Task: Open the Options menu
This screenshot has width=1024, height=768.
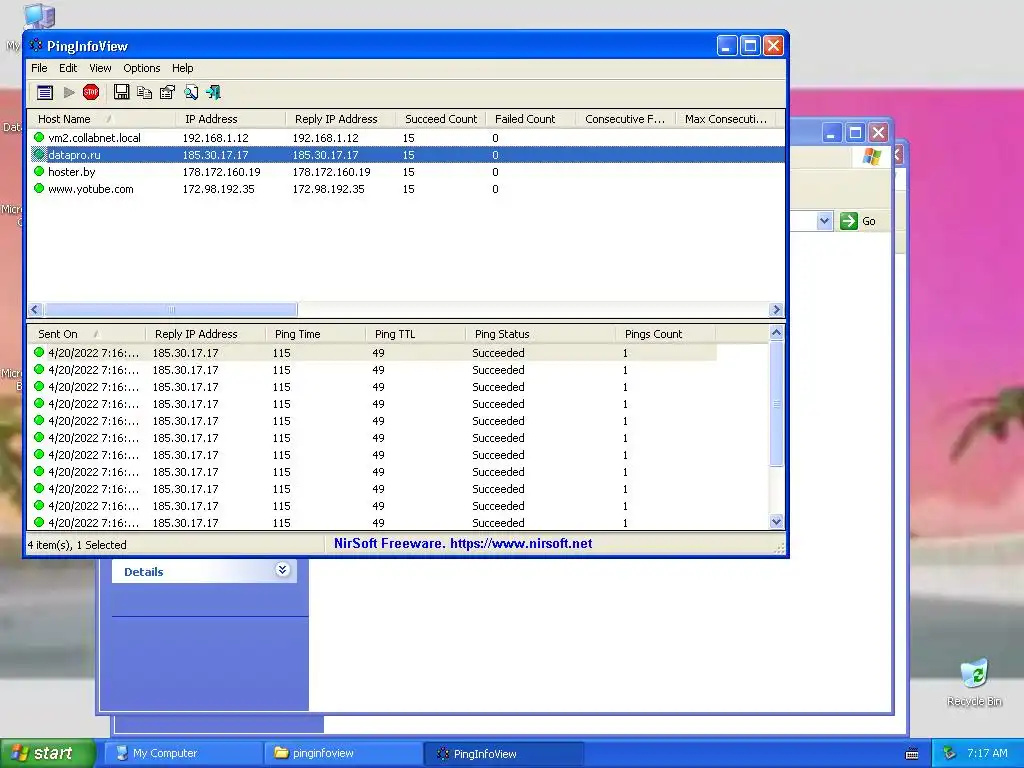Action: (x=142, y=68)
